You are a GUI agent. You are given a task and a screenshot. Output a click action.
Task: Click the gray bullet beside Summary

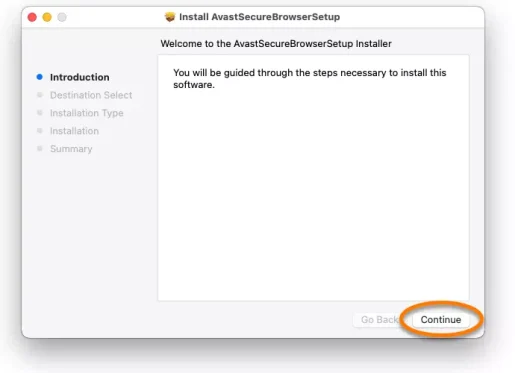click(40, 148)
